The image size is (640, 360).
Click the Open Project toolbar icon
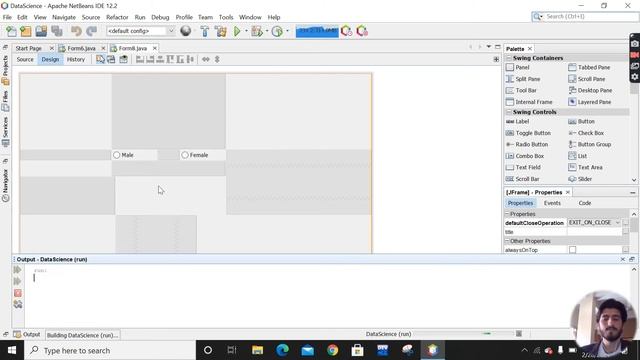(x=41, y=31)
